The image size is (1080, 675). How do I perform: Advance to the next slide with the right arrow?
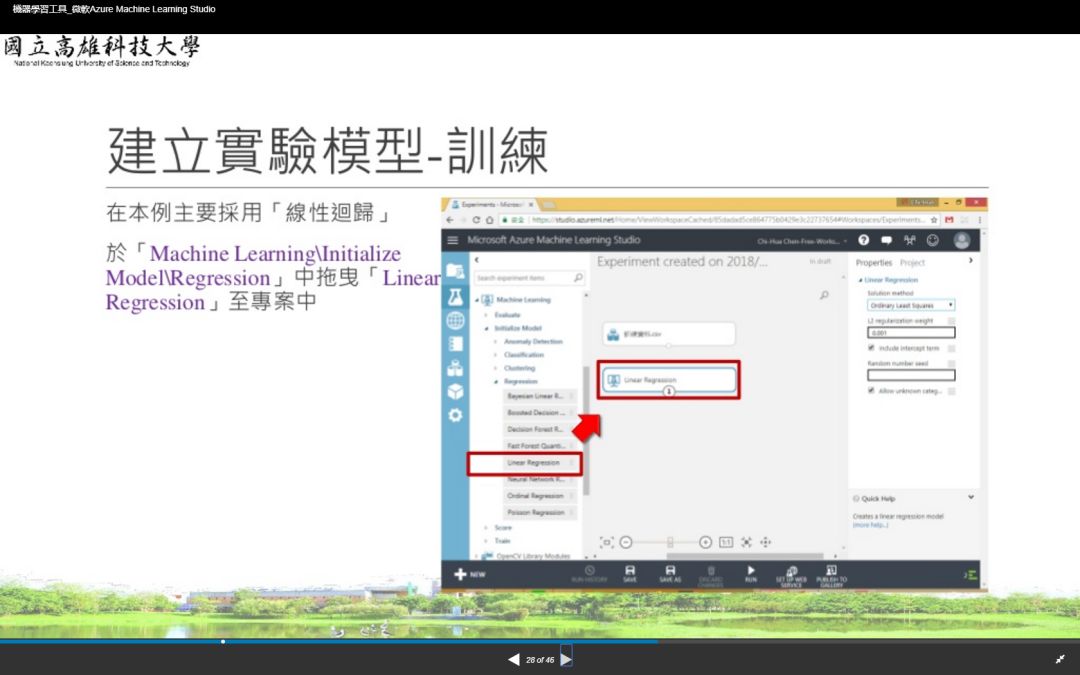566,659
